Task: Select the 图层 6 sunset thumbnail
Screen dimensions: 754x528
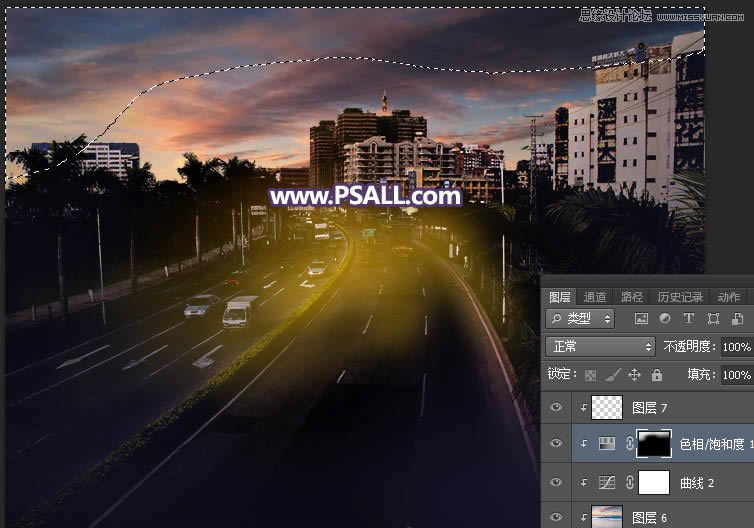Action: point(606,517)
